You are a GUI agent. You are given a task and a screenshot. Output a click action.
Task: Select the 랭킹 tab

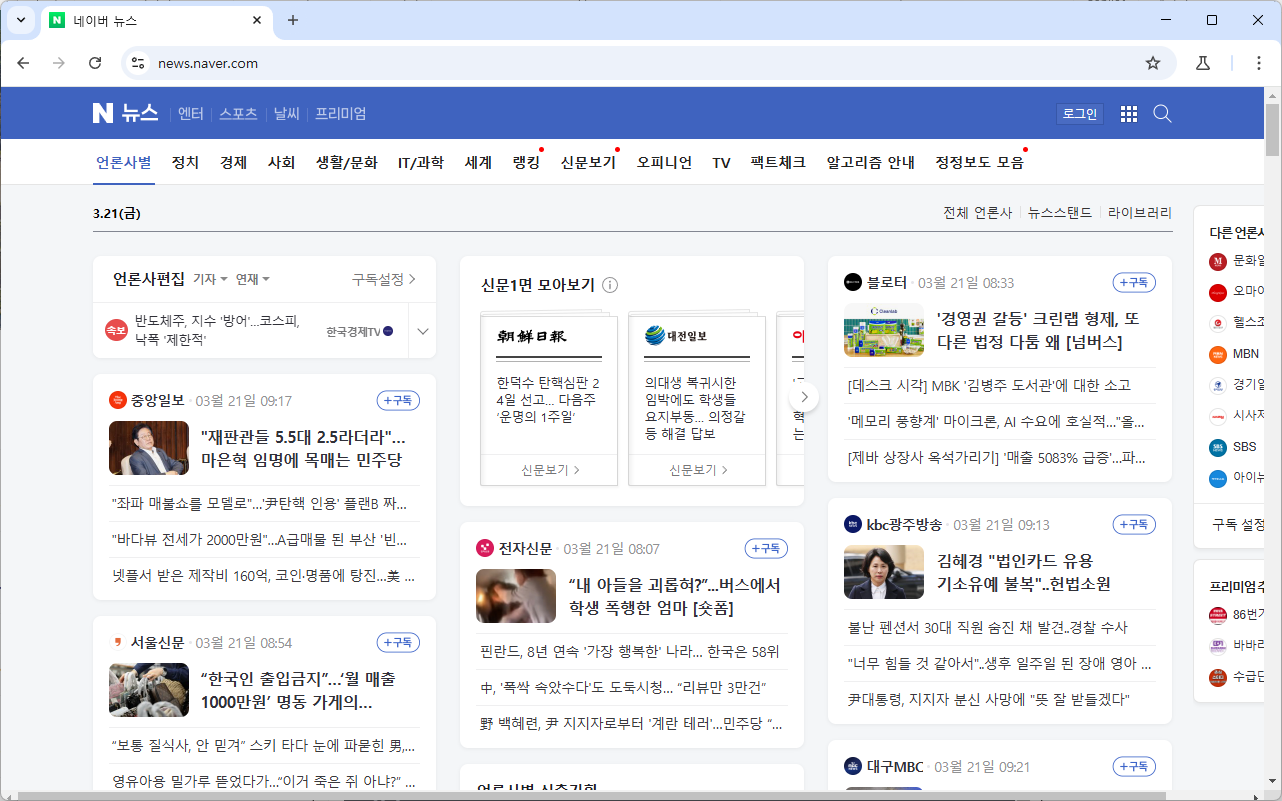(526, 162)
